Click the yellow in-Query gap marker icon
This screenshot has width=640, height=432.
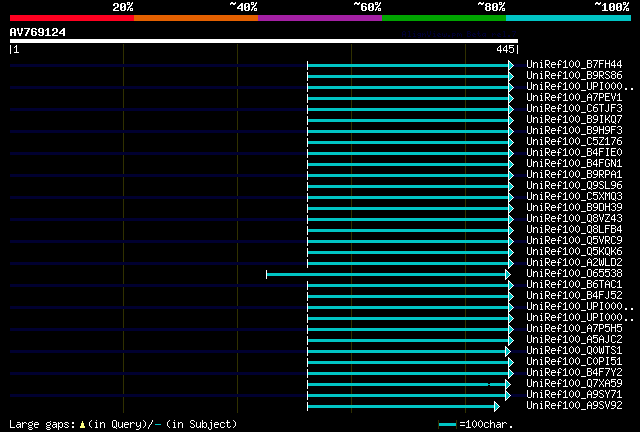pos(82,425)
